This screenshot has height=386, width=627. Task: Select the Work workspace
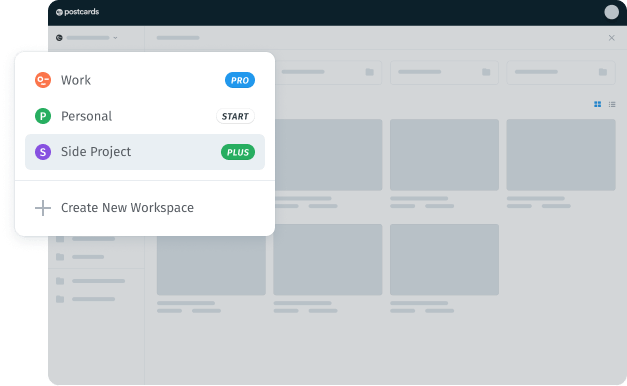145,80
